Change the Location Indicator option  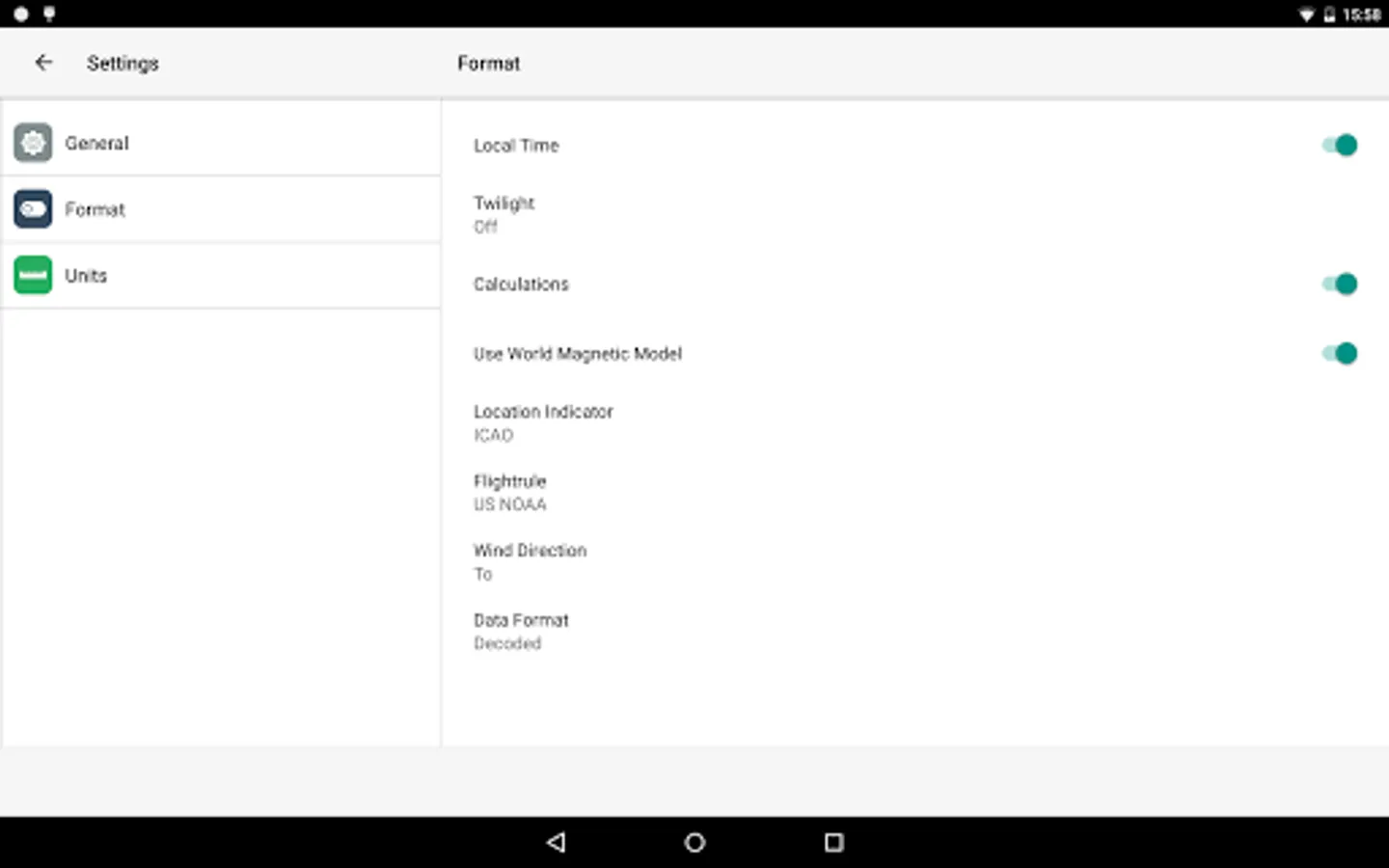(x=915, y=422)
